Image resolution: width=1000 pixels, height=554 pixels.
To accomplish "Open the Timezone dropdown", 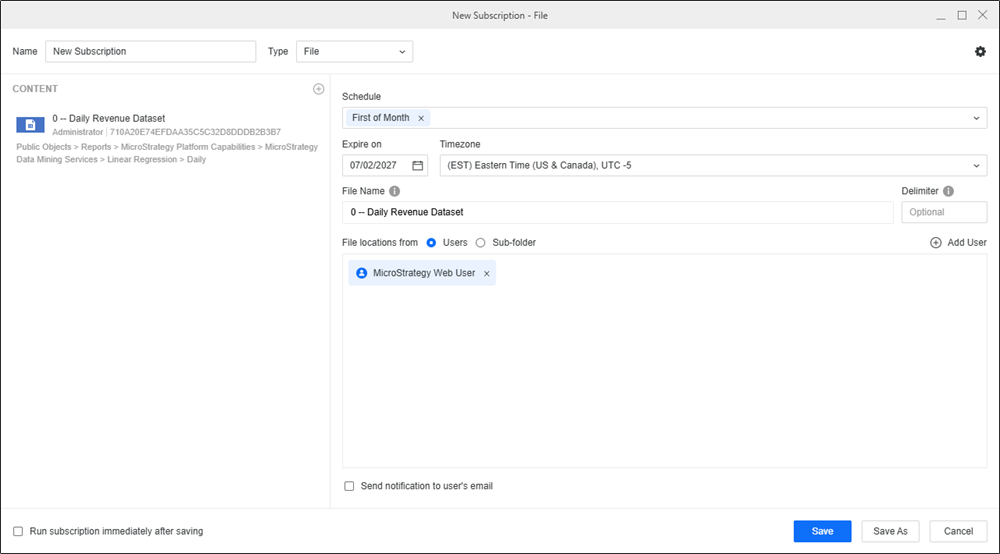I will click(713, 166).
